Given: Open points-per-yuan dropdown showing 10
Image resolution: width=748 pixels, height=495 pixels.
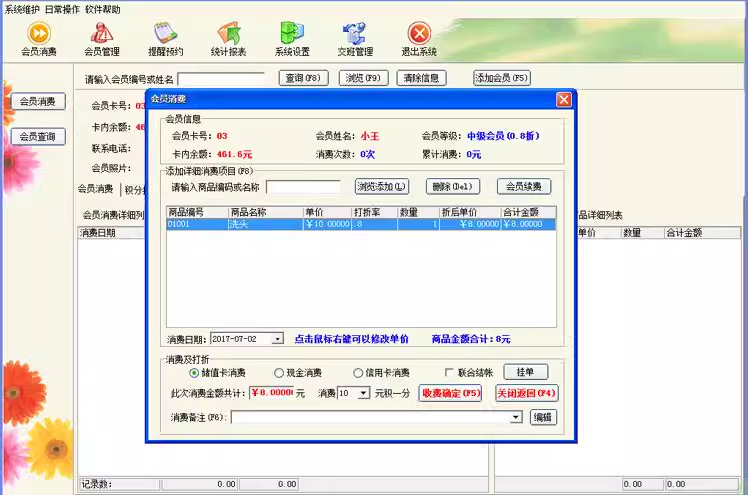Looking at the screenshot, I should [364, 393].
